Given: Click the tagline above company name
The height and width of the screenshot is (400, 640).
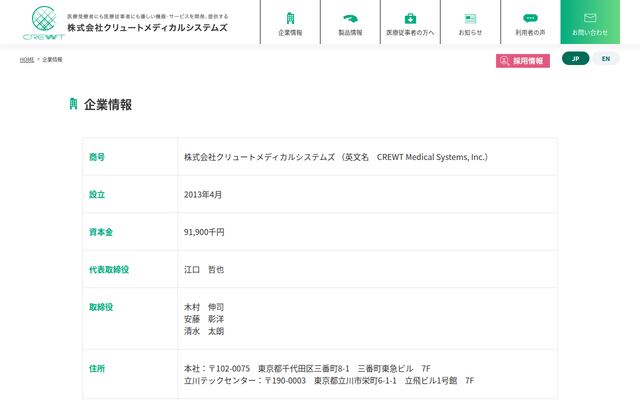Looking at the screenshot, I should (x=148, y=16).
